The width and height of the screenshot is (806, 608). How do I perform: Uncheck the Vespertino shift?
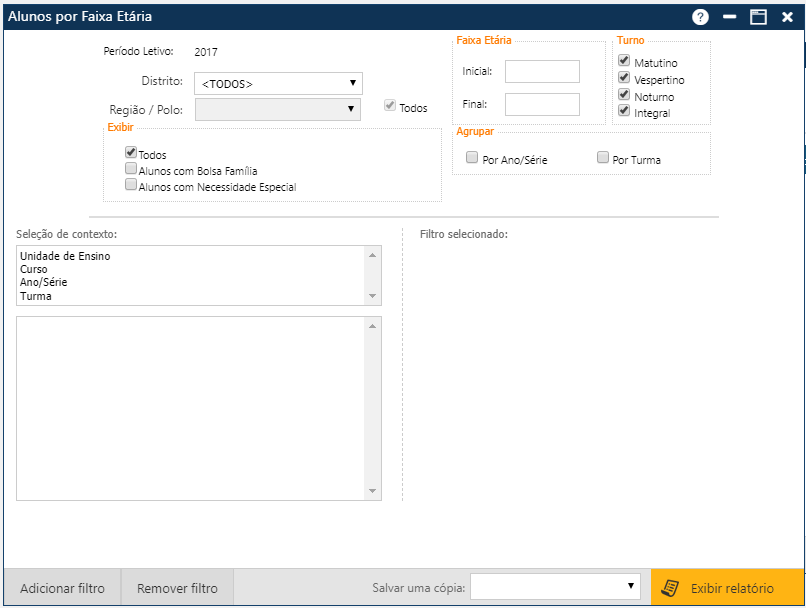(624, 78)
